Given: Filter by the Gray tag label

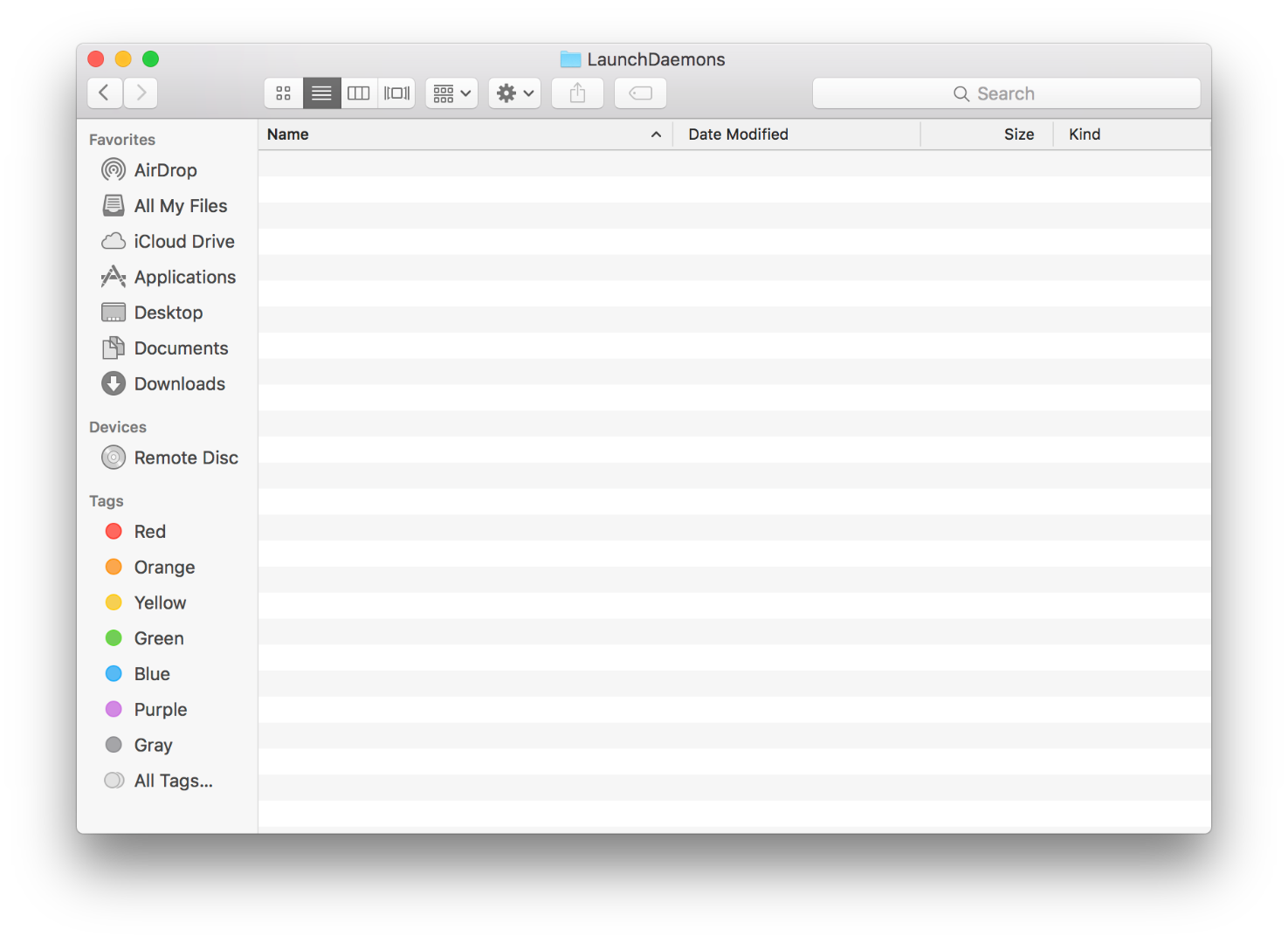Looking at the screenshot, I should 154,746.
